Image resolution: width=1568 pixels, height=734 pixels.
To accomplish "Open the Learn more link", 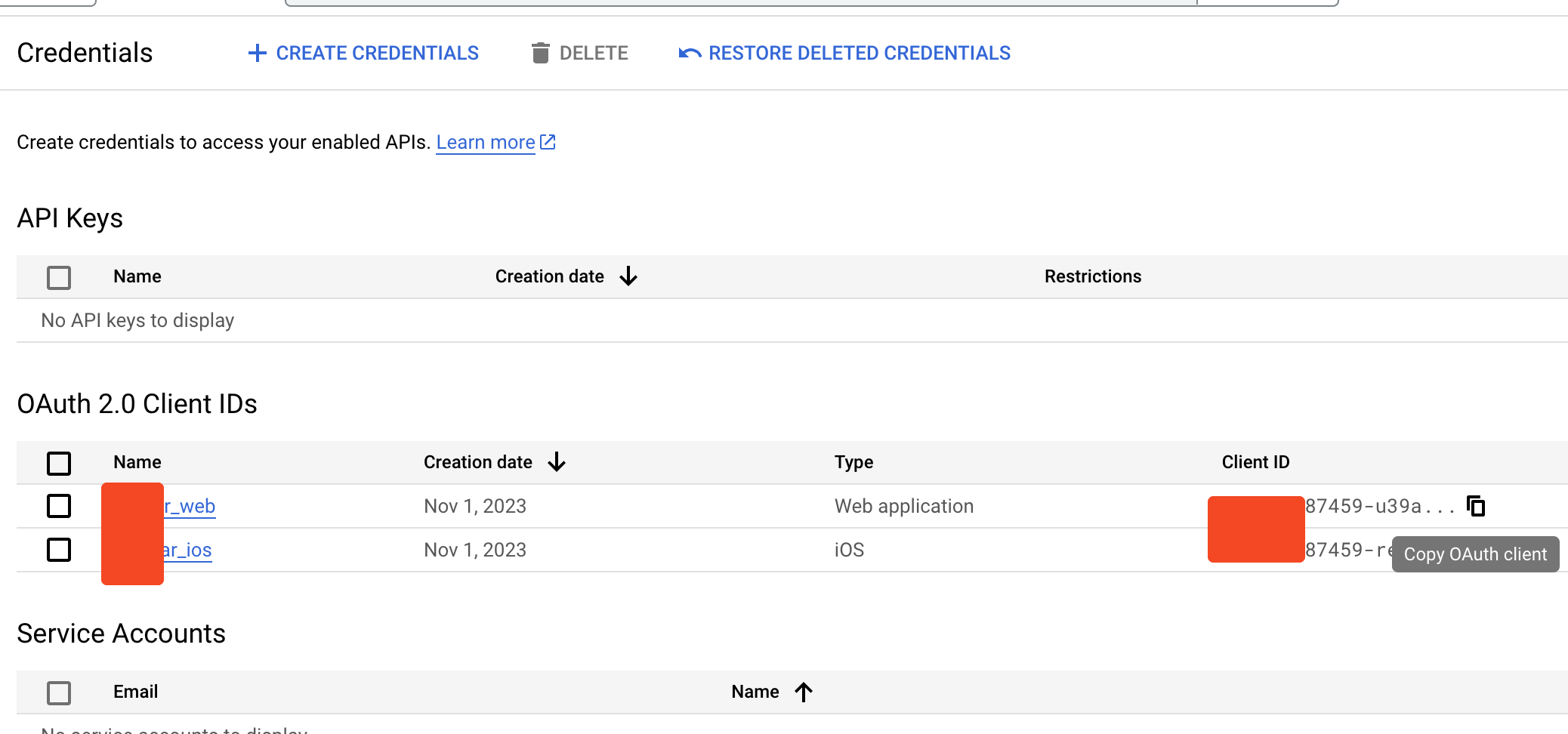I will pos(486,141).
